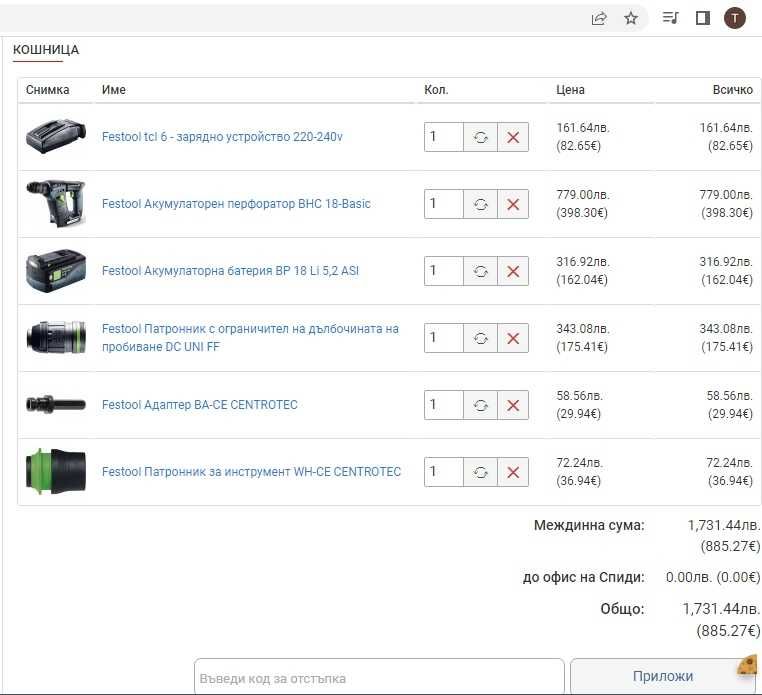Delete perforator BHC 18-Basic from cart

(x=513, y=204)
